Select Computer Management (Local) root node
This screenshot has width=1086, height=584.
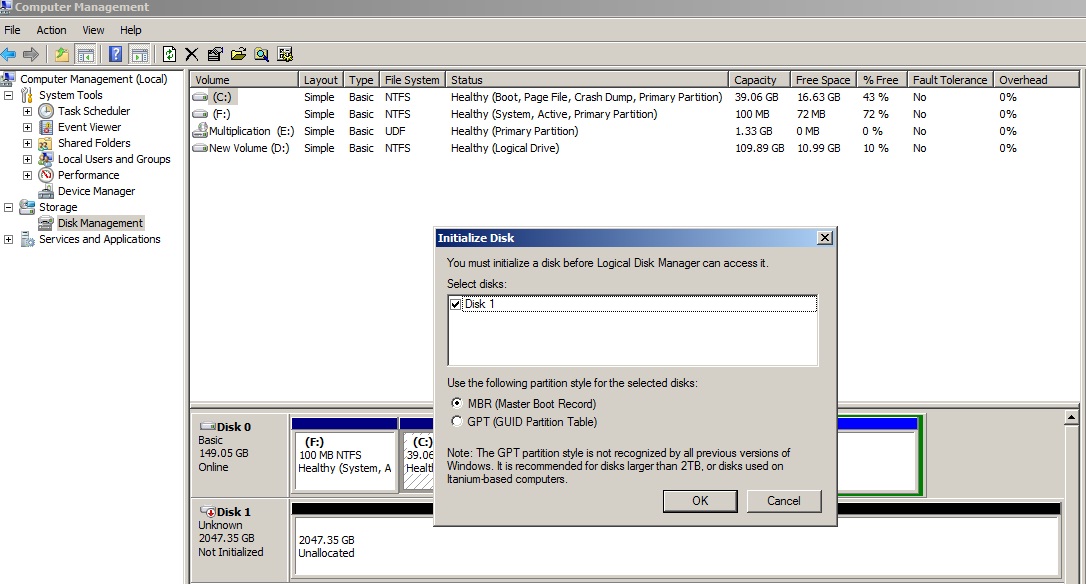point(94,79)
